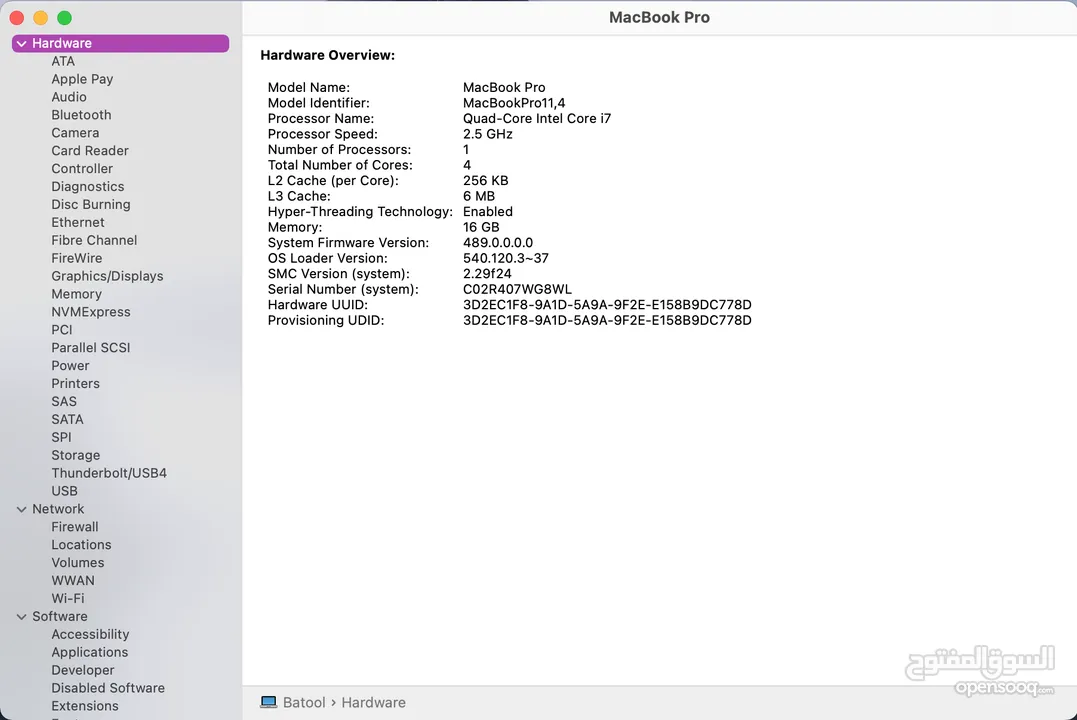The width and height of the screenshot is (1077, 720).
Task: Open Fibre Channel in the sidebar
Action: pyautogui.click(x=94, y=240)
